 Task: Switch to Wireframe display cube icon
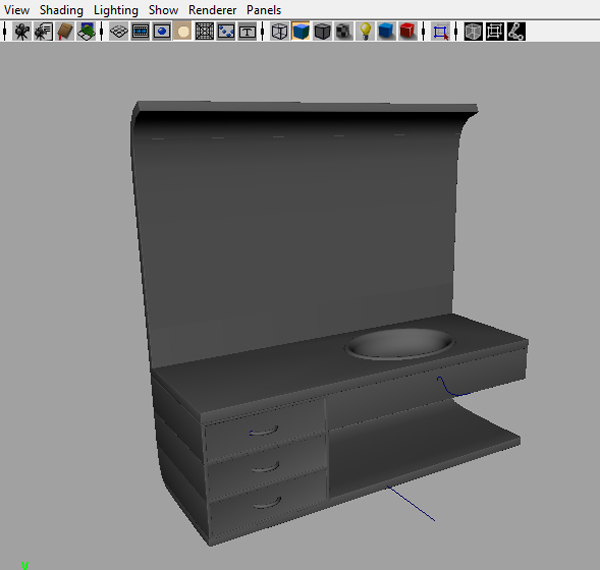[279, 31]
